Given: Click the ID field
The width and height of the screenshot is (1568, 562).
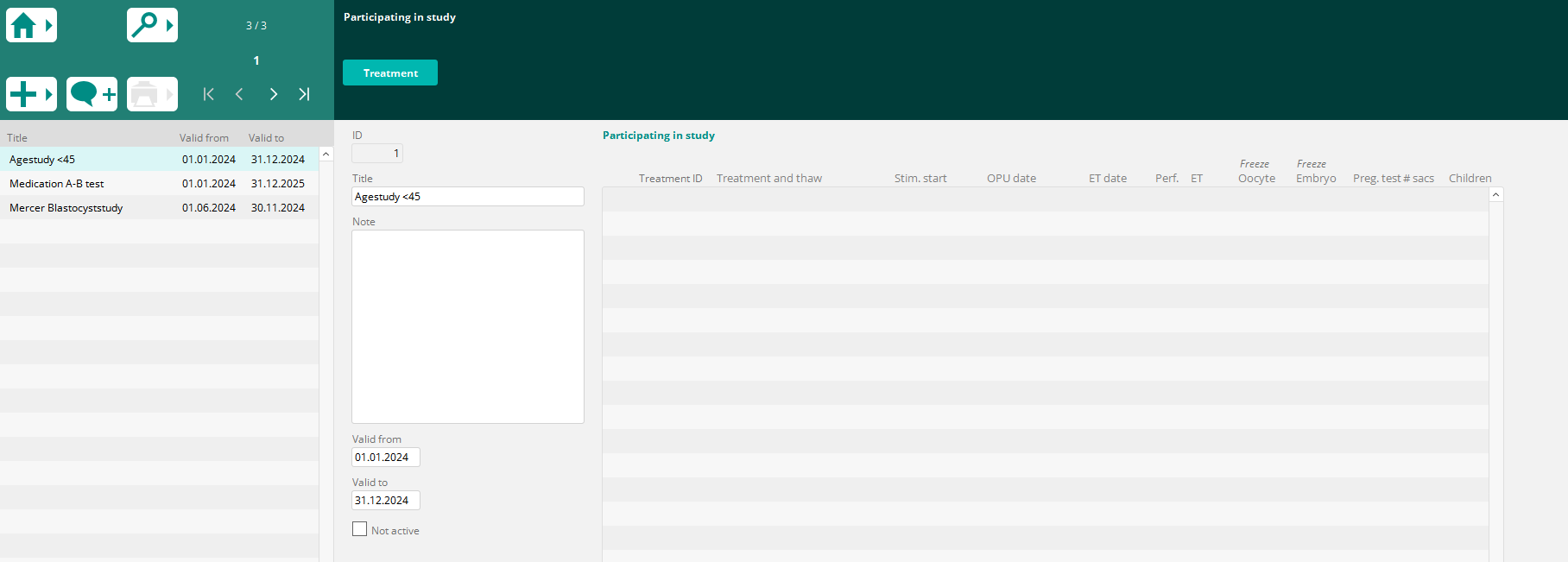Looking at the screenshot, I should pos(377,154).
